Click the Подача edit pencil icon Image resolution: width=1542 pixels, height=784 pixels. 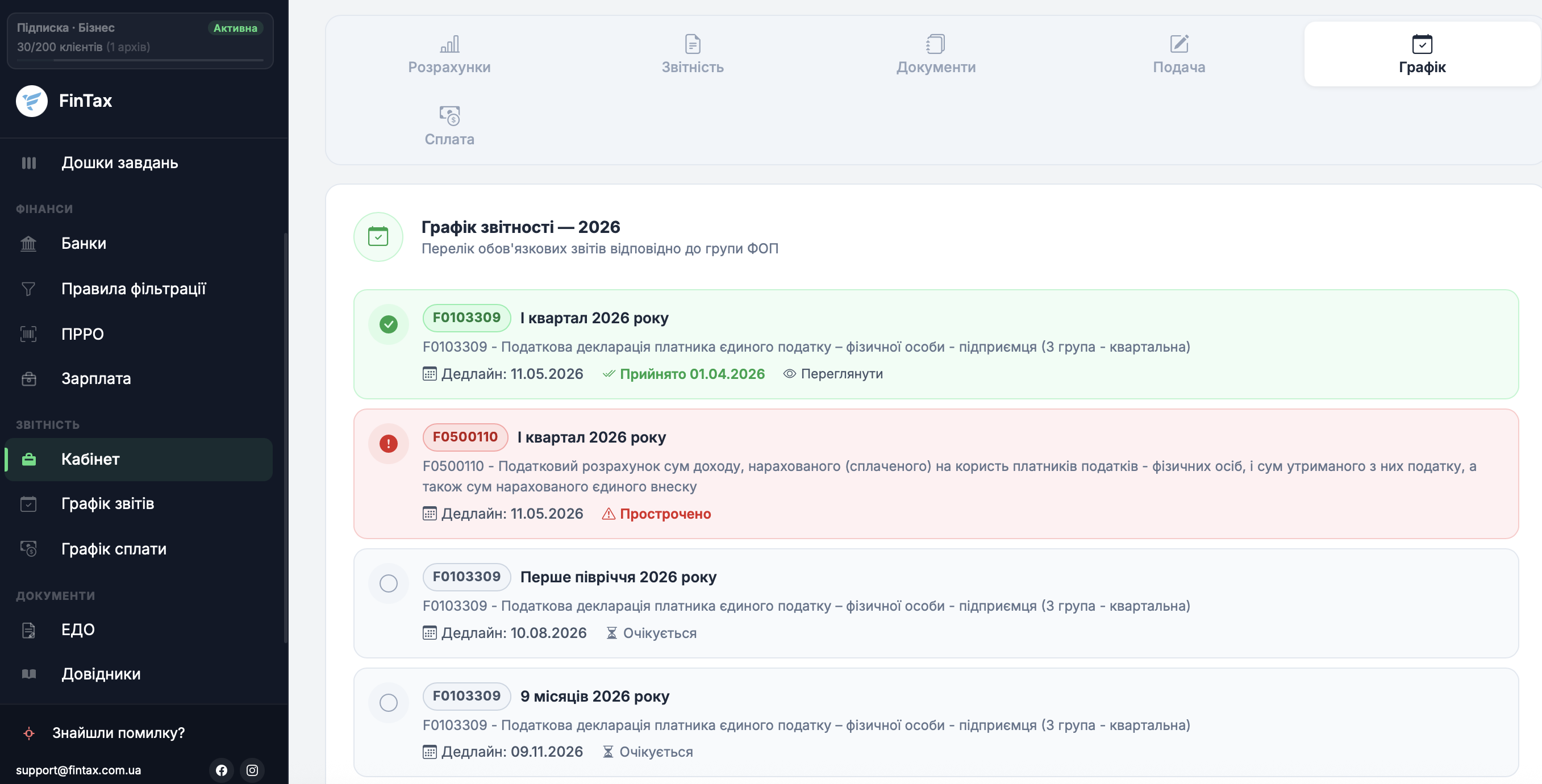(x=1178, y=44)
